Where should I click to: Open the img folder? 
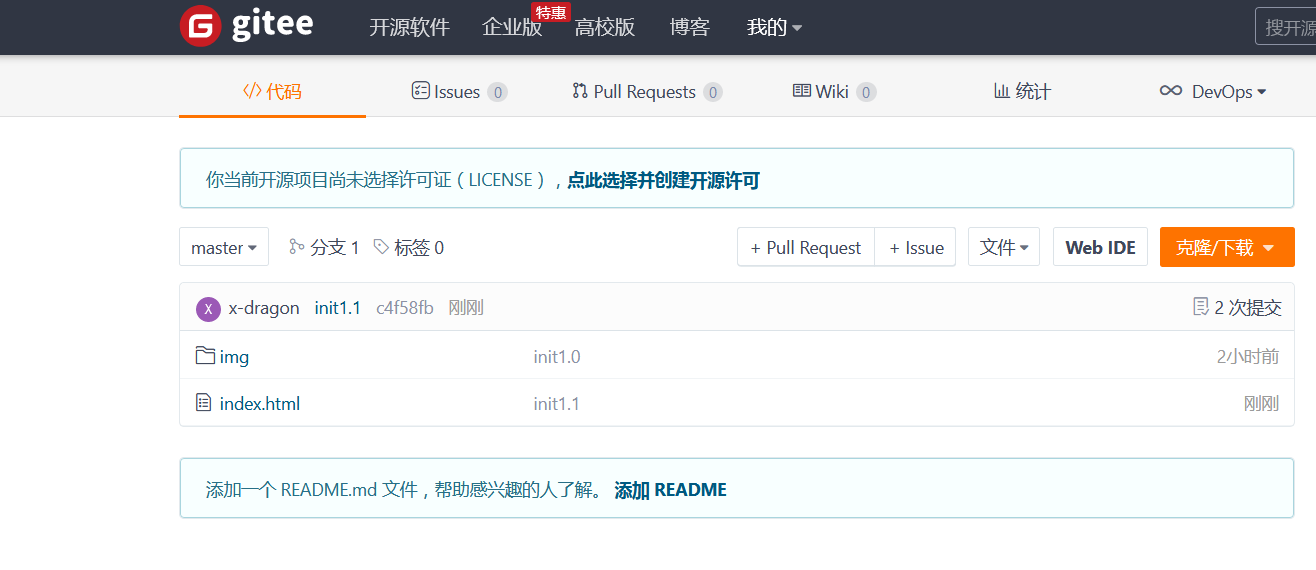[x=234, y=356]
